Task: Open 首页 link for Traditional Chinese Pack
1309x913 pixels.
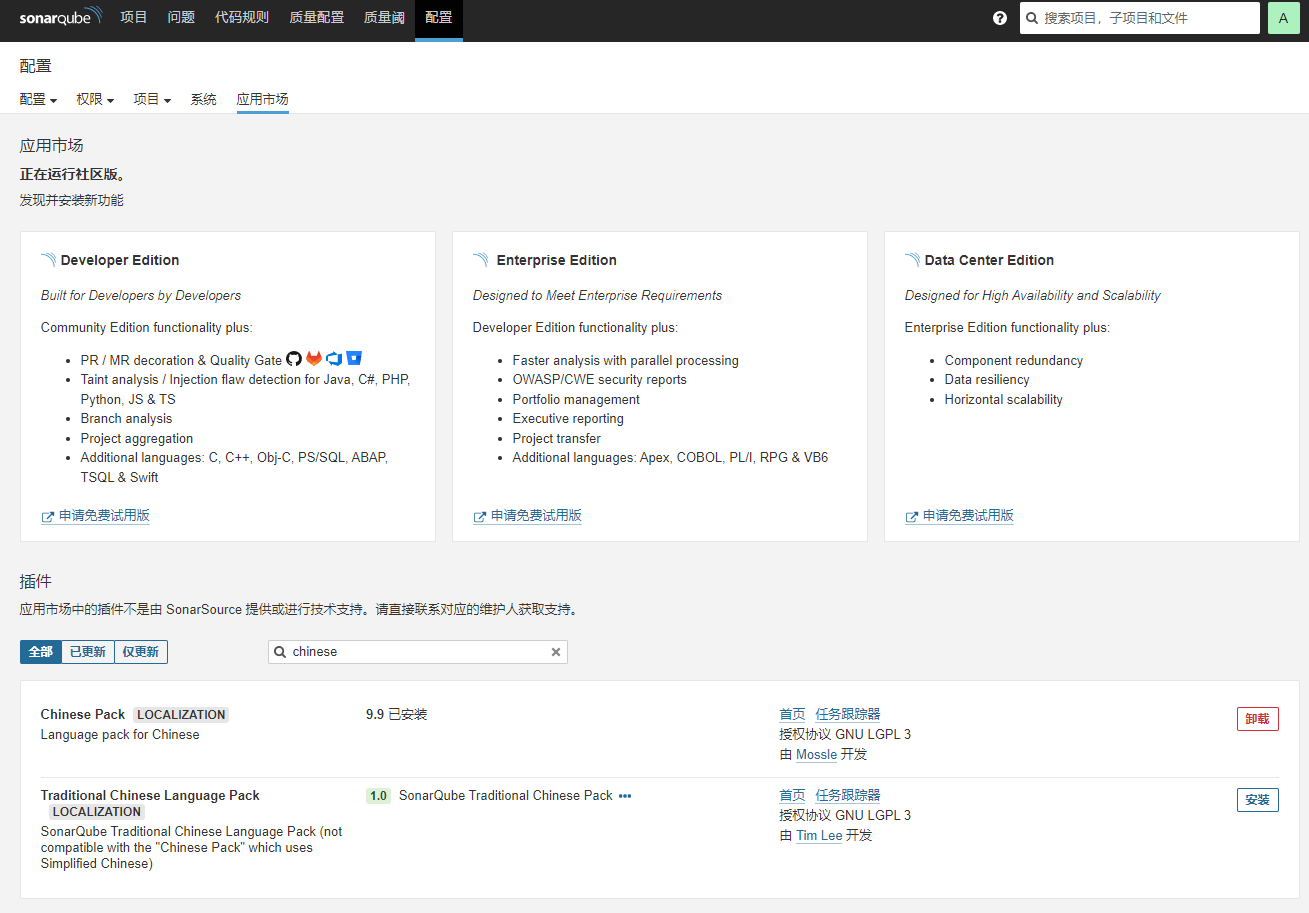Action: click(x=792, y=795)
